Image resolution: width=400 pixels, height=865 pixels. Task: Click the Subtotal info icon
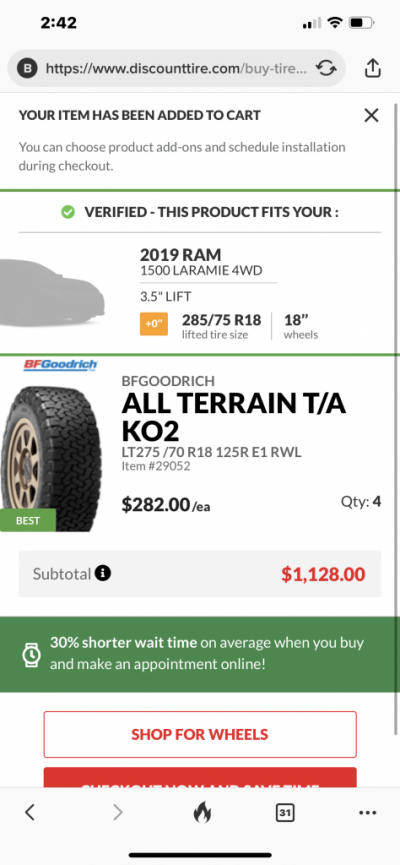103,573
